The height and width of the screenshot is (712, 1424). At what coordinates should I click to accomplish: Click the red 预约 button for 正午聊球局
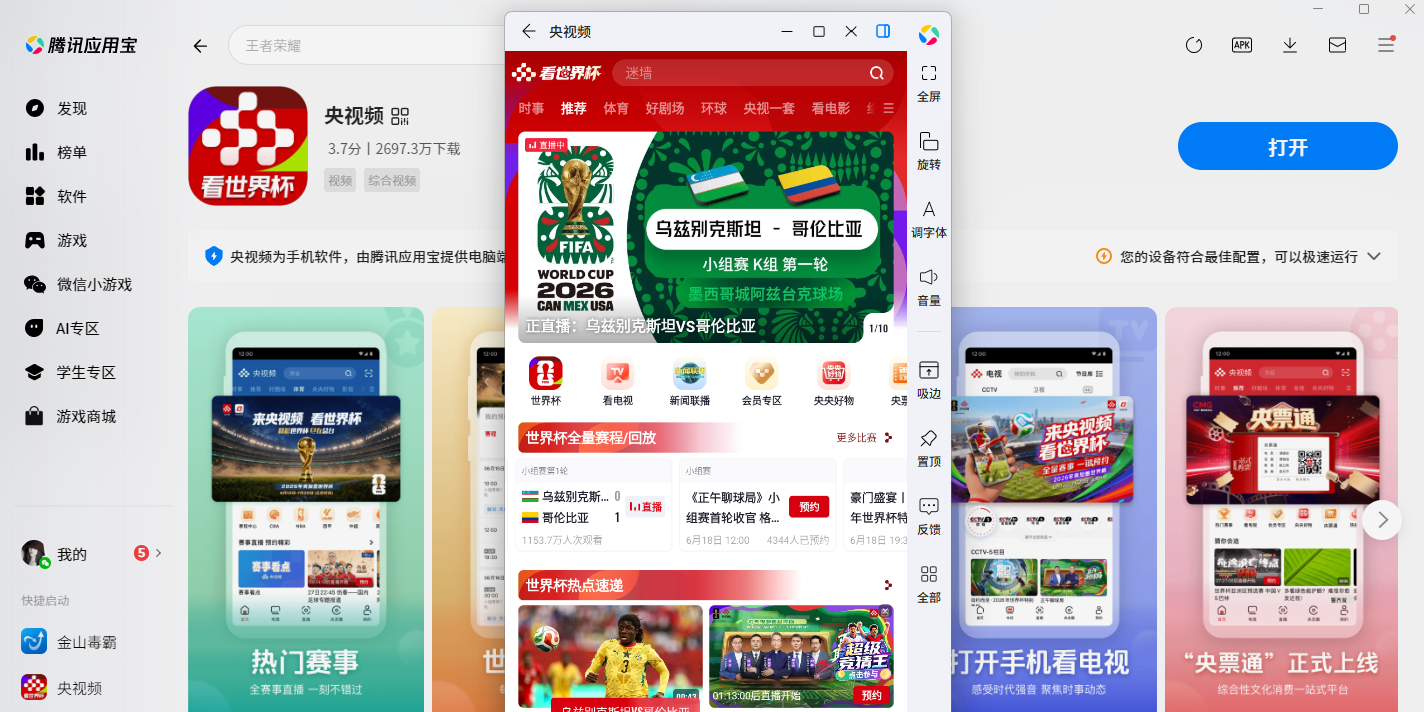pyautogui.click(x=809, y=507)
